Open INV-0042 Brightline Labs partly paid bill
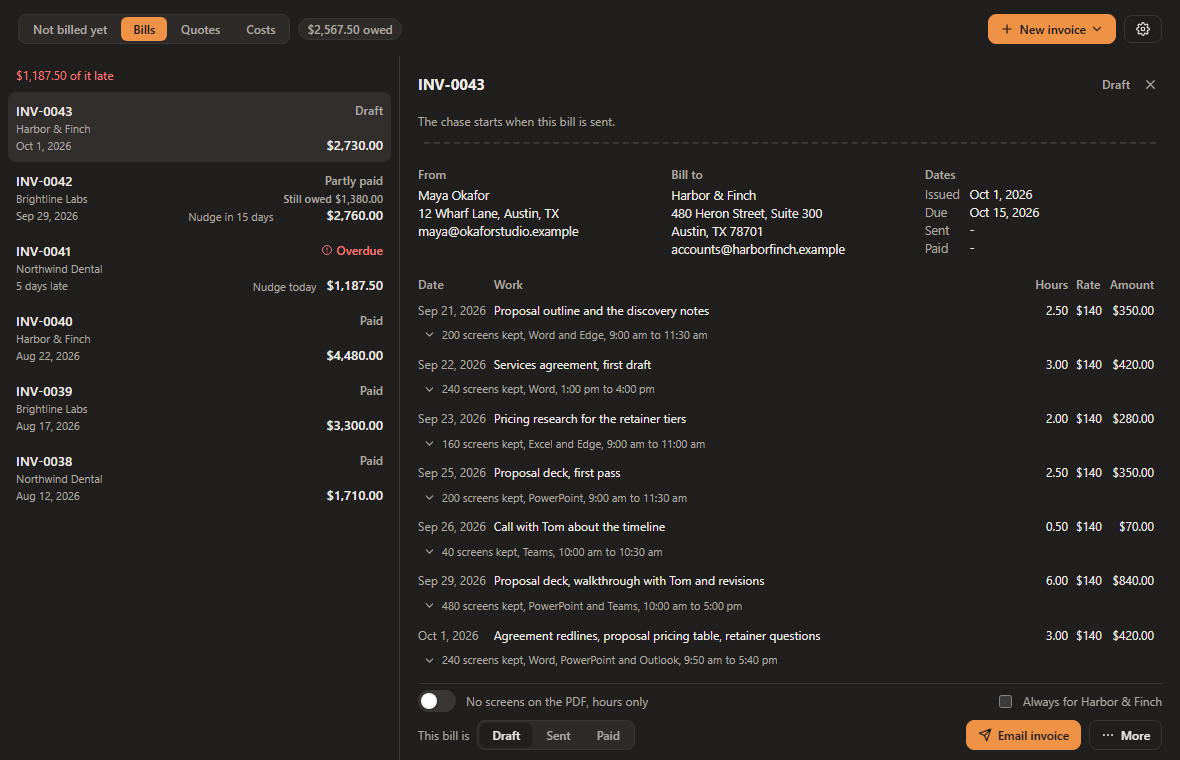Viewport: 1180px width, 760px height. (199, 198)
